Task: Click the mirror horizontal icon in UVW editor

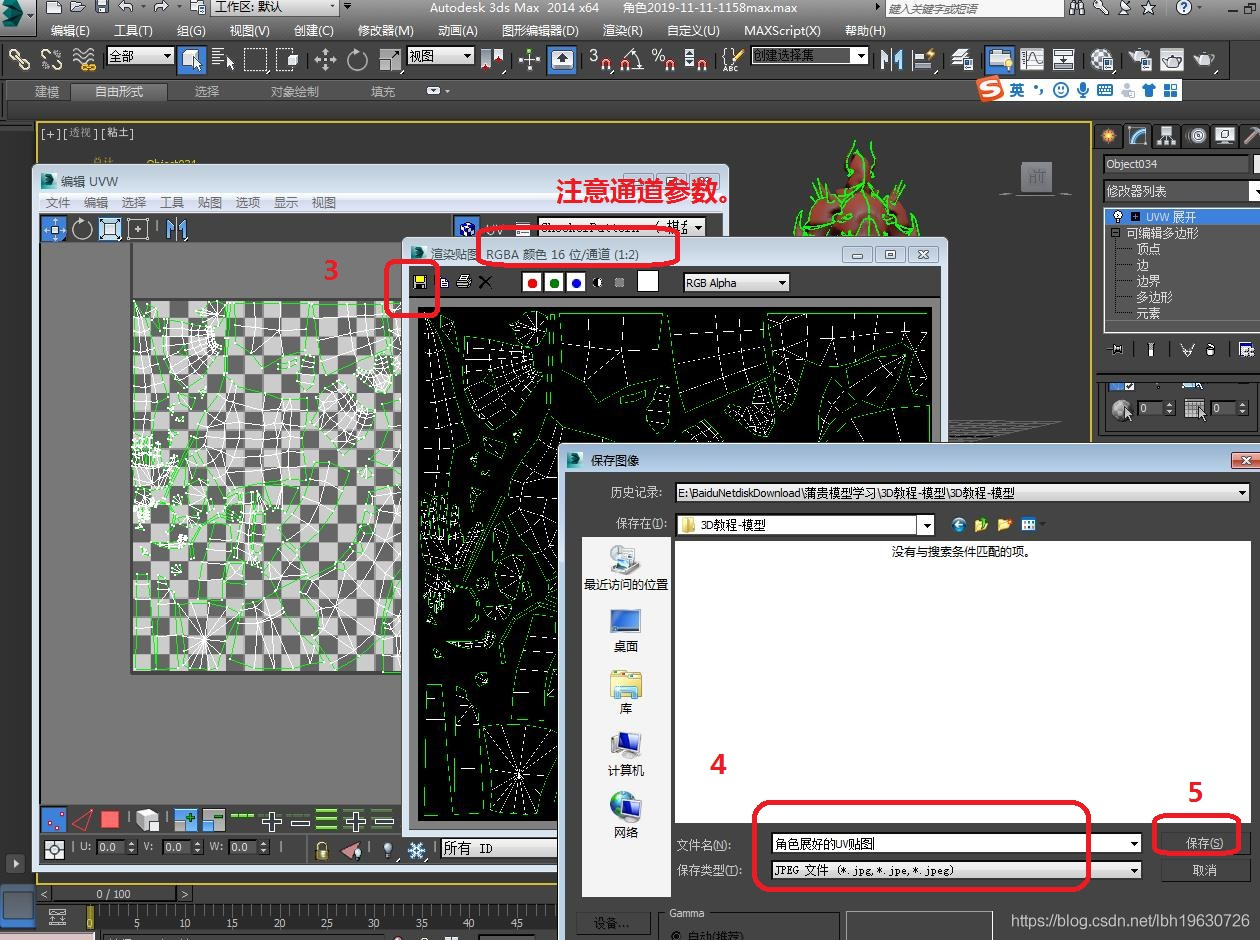Action: tap(177, 229)
